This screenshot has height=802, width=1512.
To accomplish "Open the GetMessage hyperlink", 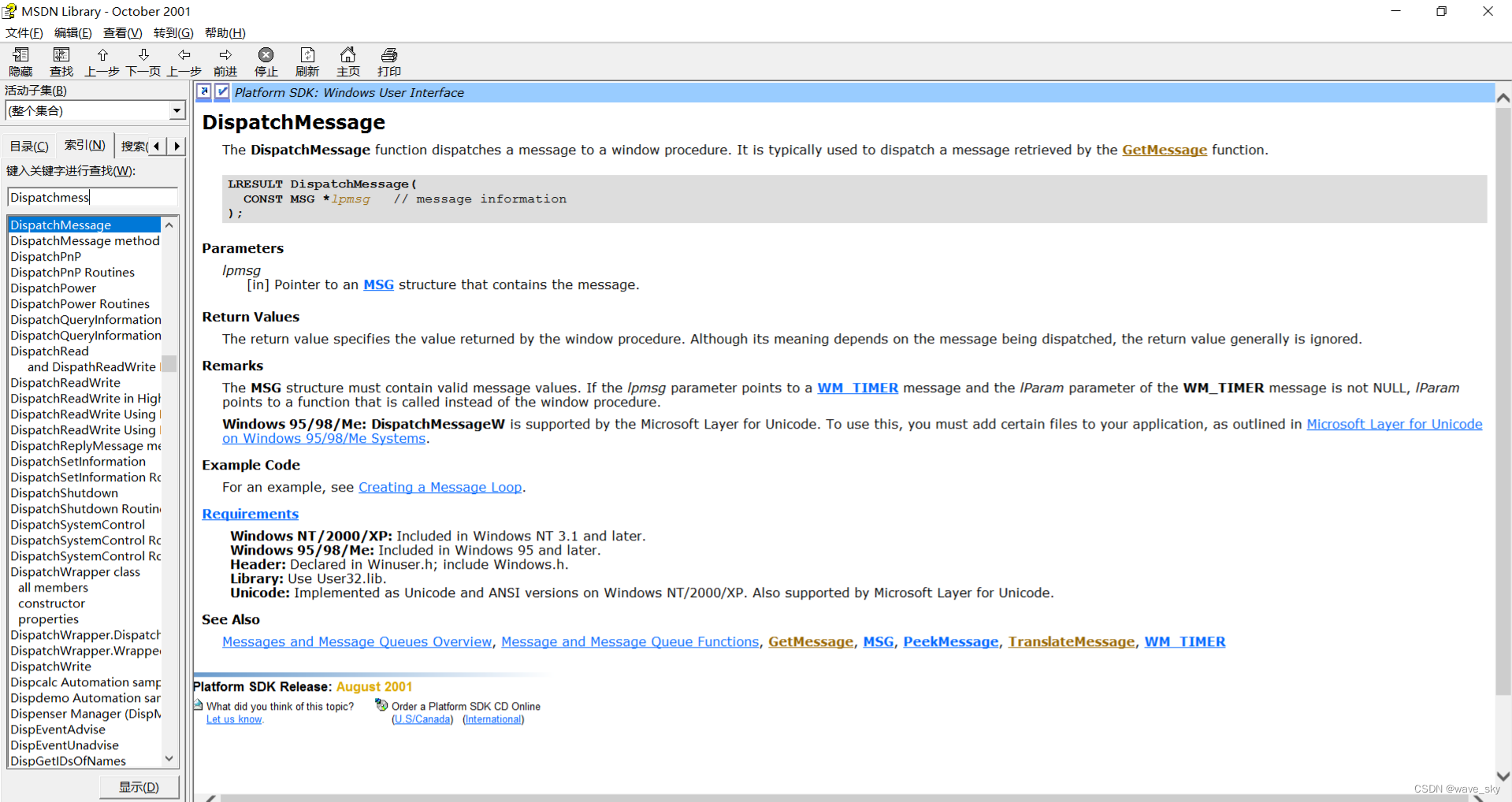I will tap(1164, 150).
